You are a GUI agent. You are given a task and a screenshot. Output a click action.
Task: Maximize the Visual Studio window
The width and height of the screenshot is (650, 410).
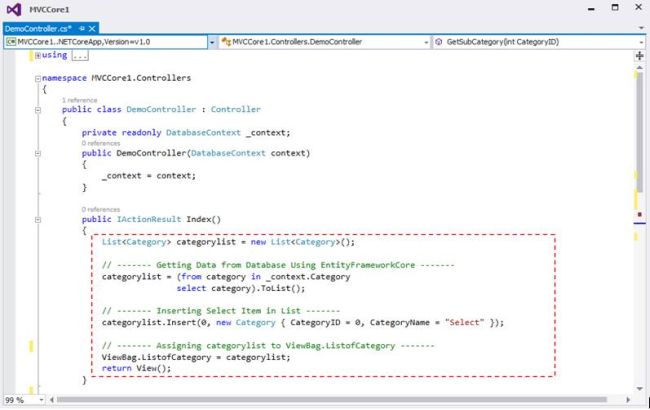(x=615, y=7)
